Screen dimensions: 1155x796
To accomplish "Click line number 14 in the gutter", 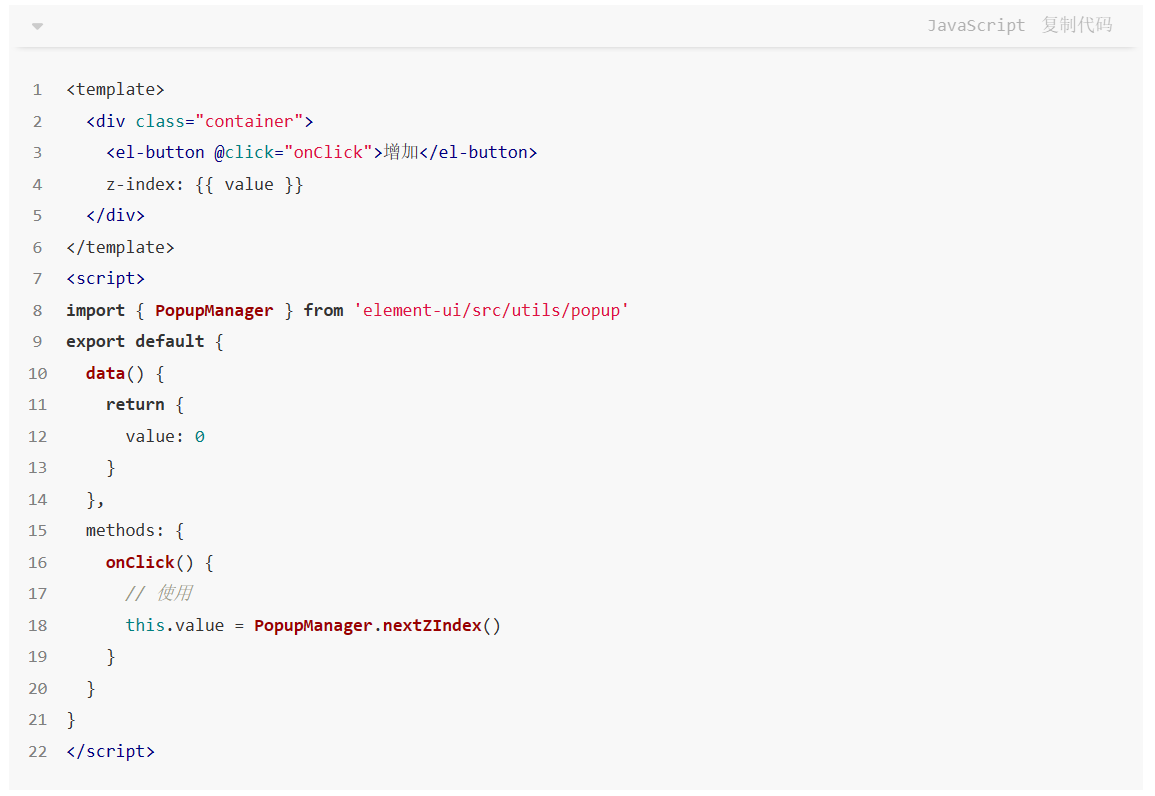I will [x=38, y=500].
